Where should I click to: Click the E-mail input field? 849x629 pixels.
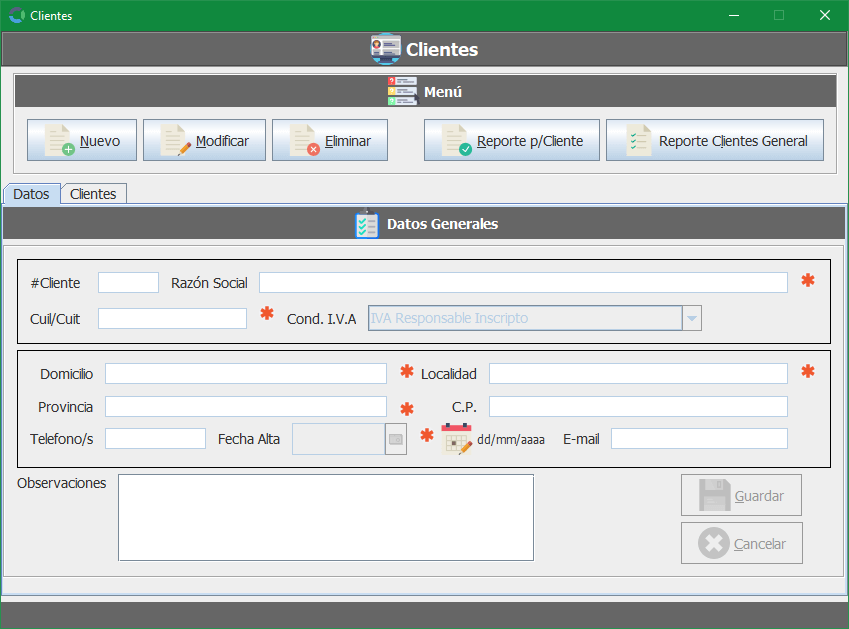click(699, 439)
